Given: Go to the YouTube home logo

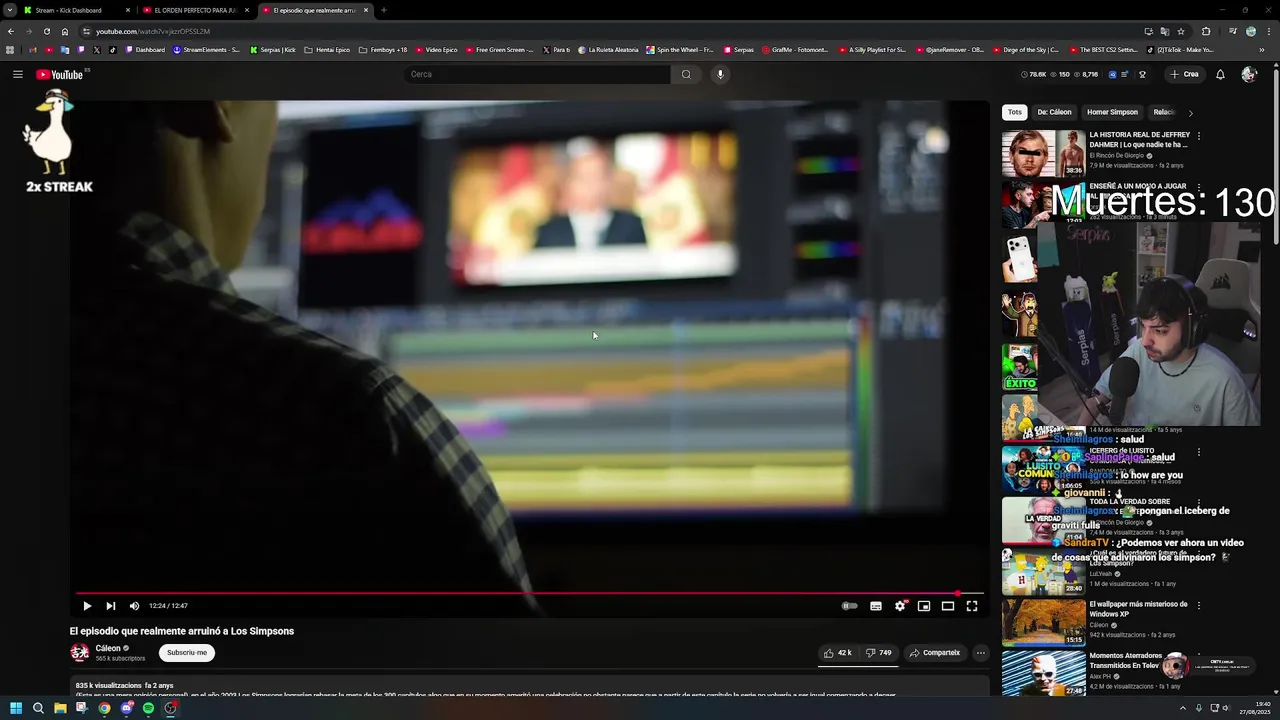Looking at the screenshot, I should [59, 74].
